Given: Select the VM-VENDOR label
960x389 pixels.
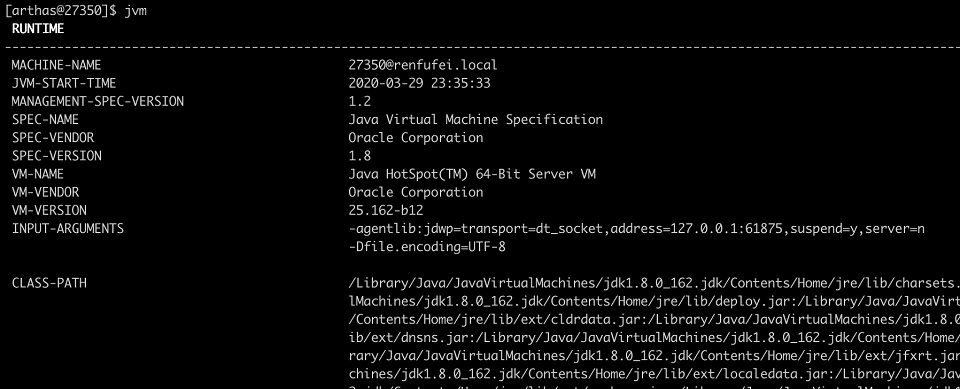Looking at the screenshot, I should [x=45, y=192].
